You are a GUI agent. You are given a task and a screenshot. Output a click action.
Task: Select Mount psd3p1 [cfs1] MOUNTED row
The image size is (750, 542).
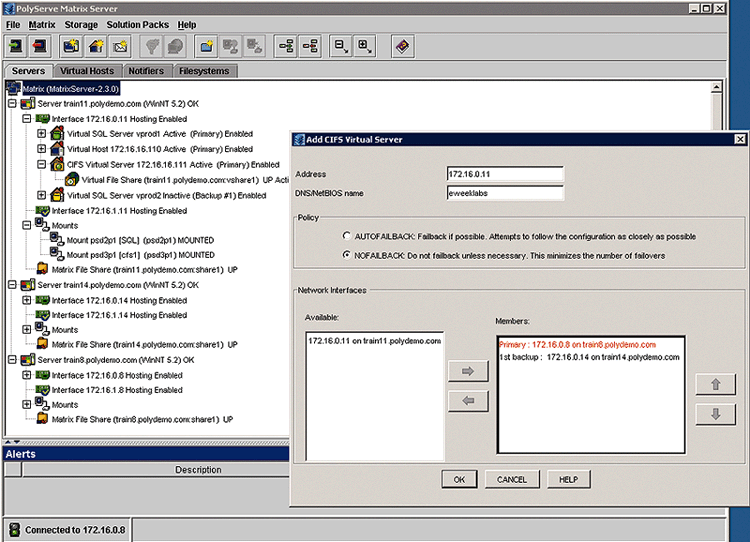coord(141,254)
